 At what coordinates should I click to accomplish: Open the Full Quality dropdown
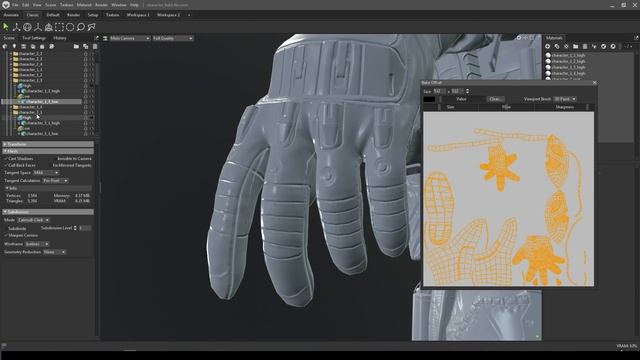pyautogui.click(x=173, y=38)
